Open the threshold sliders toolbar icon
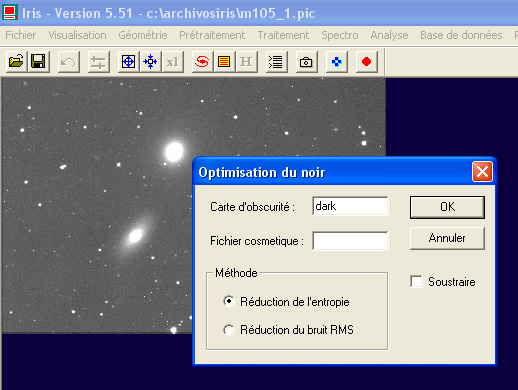 (99, 62)
